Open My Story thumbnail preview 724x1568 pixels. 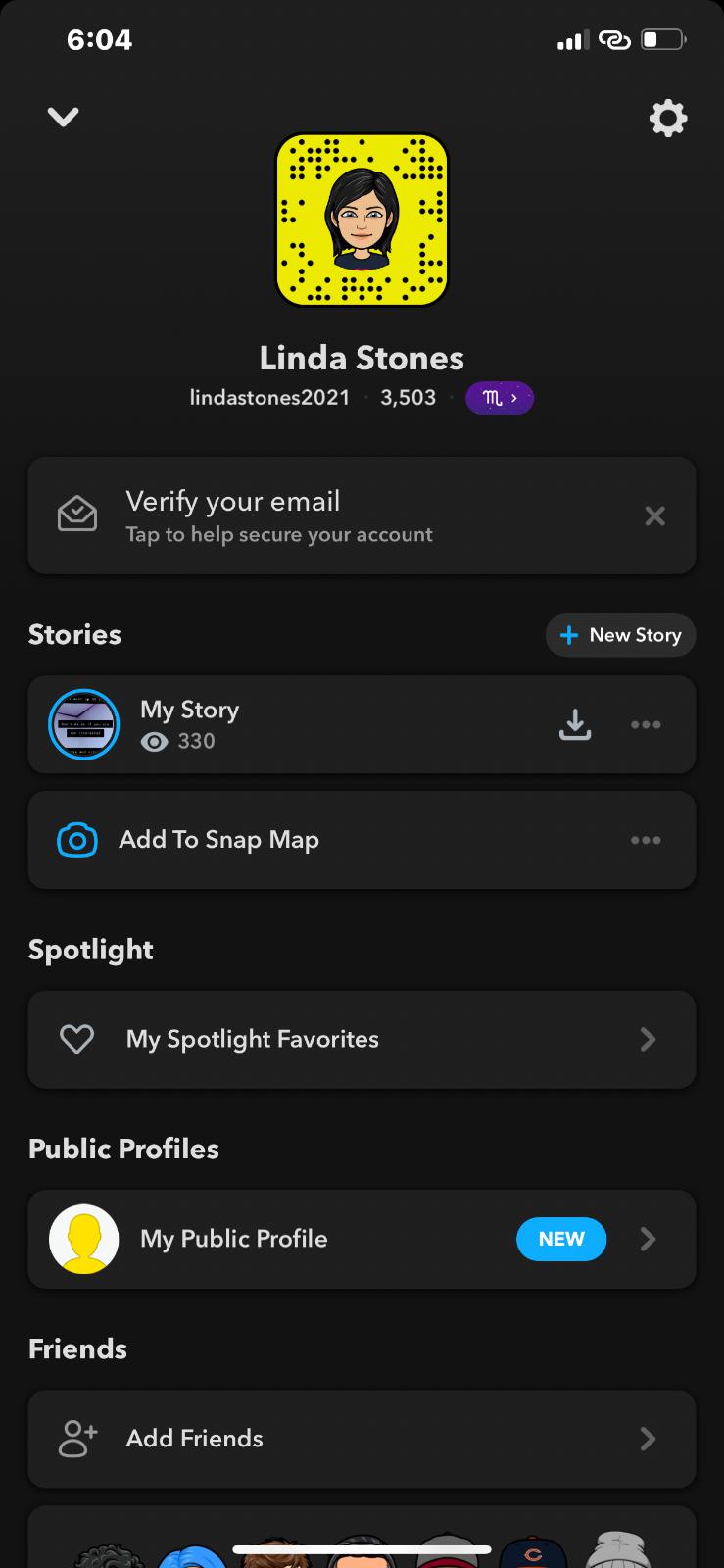[x=84, y=724]
